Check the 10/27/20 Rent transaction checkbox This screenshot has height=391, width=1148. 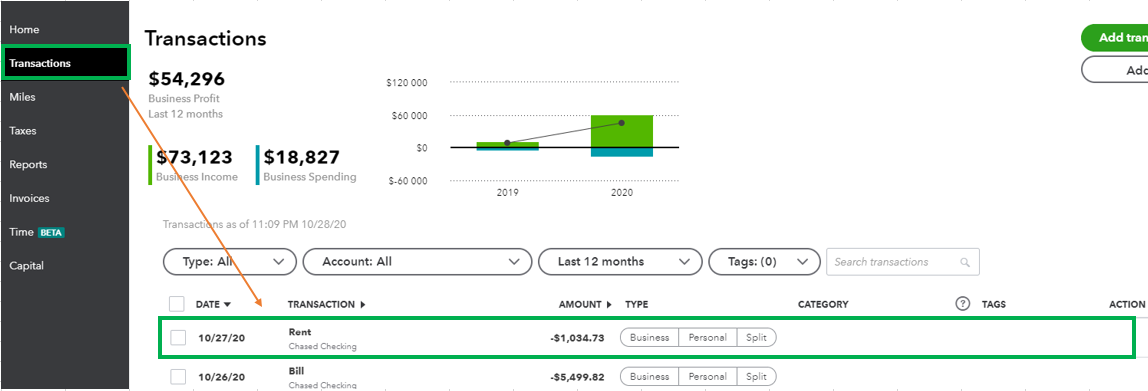(178, 338)
